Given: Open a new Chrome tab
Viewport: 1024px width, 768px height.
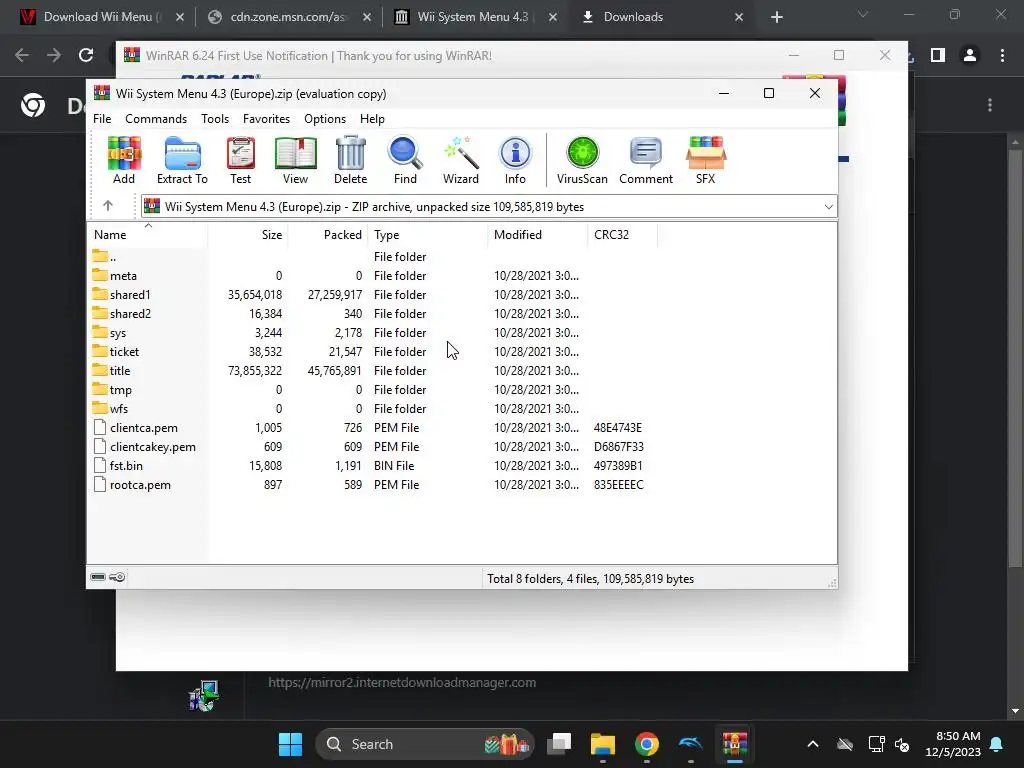Looking at the screenshot, I should click(776, 17).
